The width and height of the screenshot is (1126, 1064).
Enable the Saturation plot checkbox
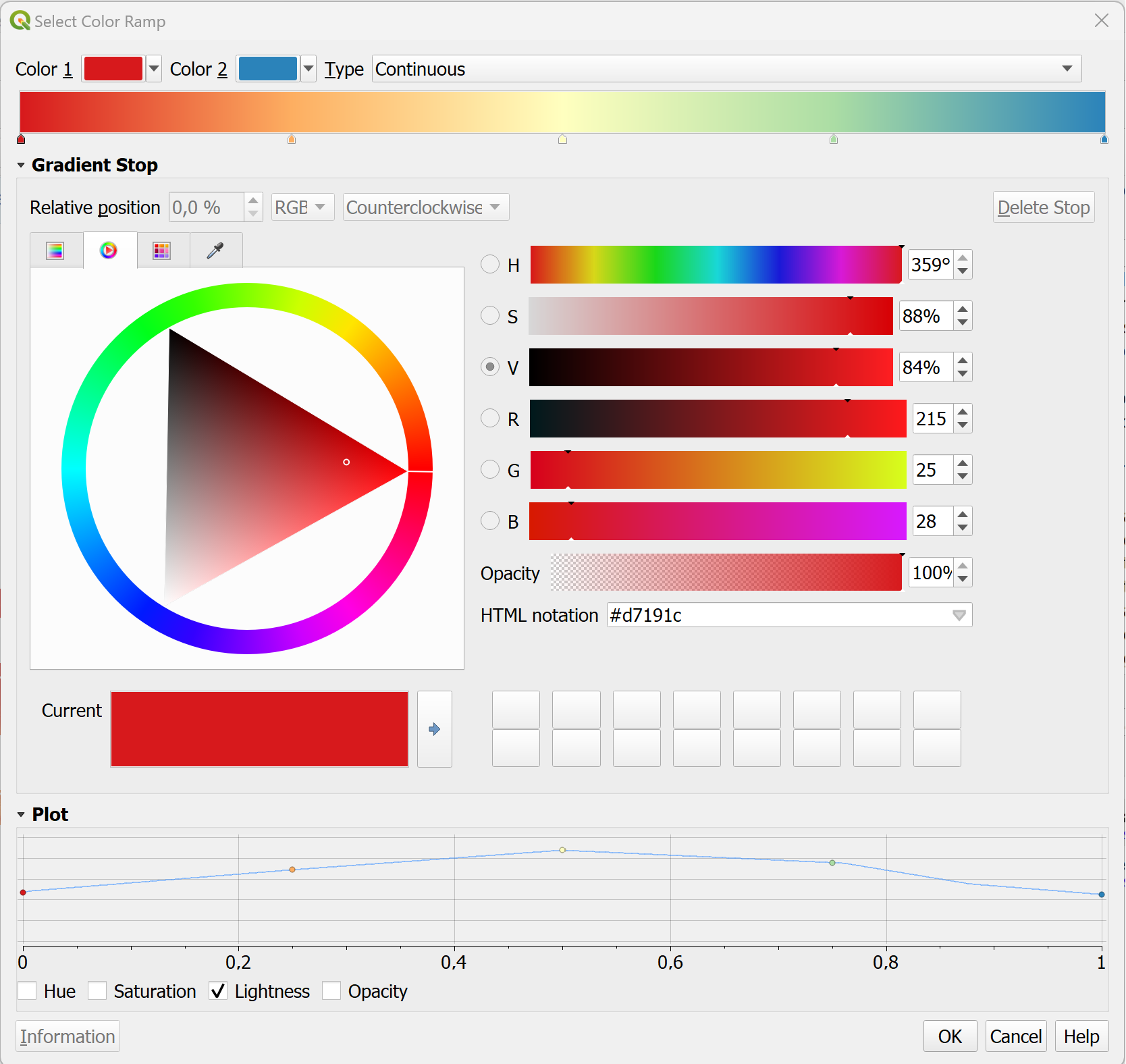[98, 990]
